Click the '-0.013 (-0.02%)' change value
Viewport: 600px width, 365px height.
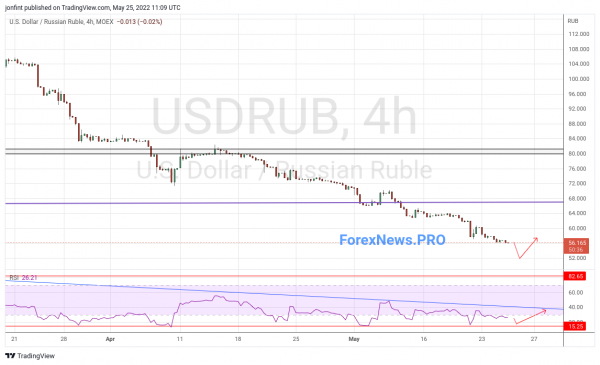pos(139,22)
